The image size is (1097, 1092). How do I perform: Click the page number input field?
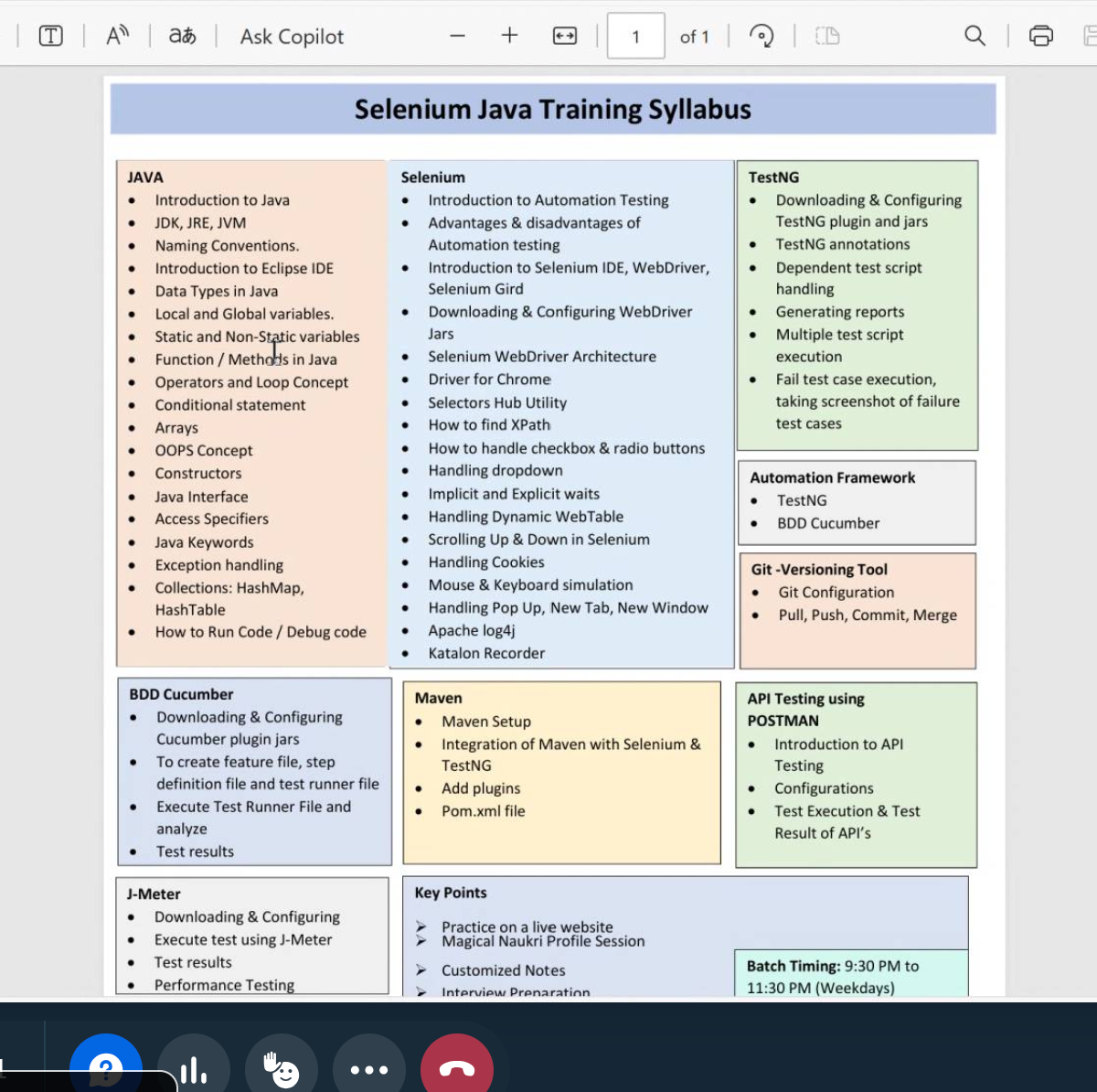coord(635,37)
